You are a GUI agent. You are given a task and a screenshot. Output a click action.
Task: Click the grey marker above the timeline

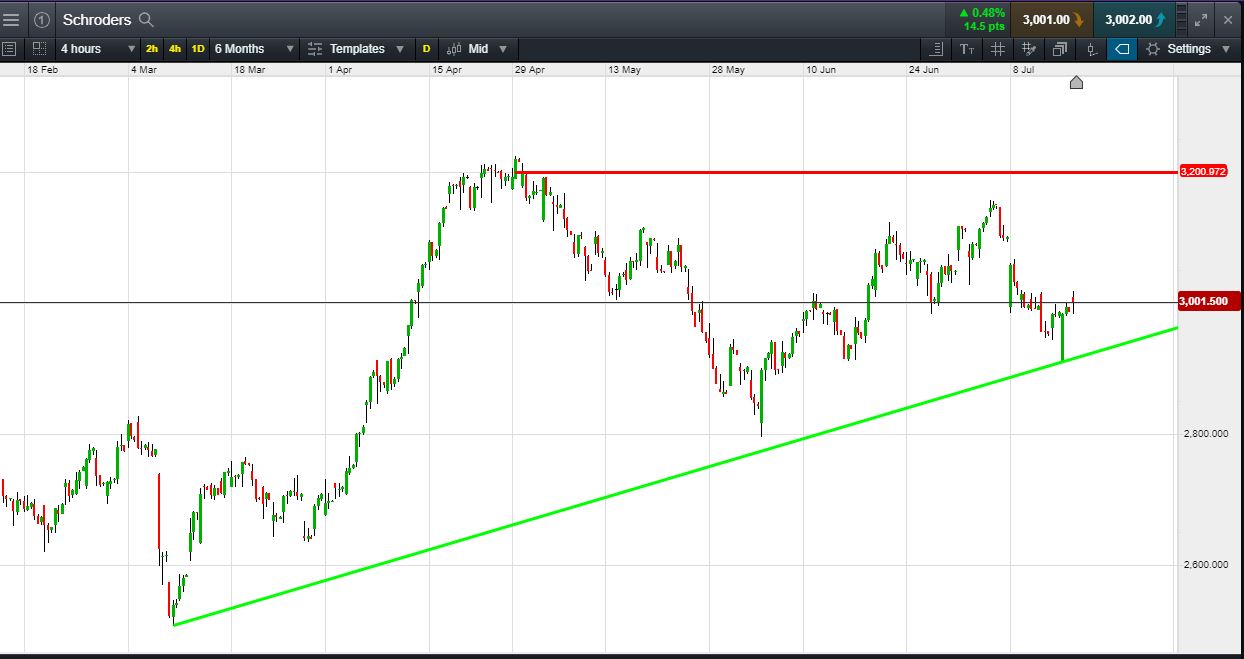click(x=1076, y=82)
